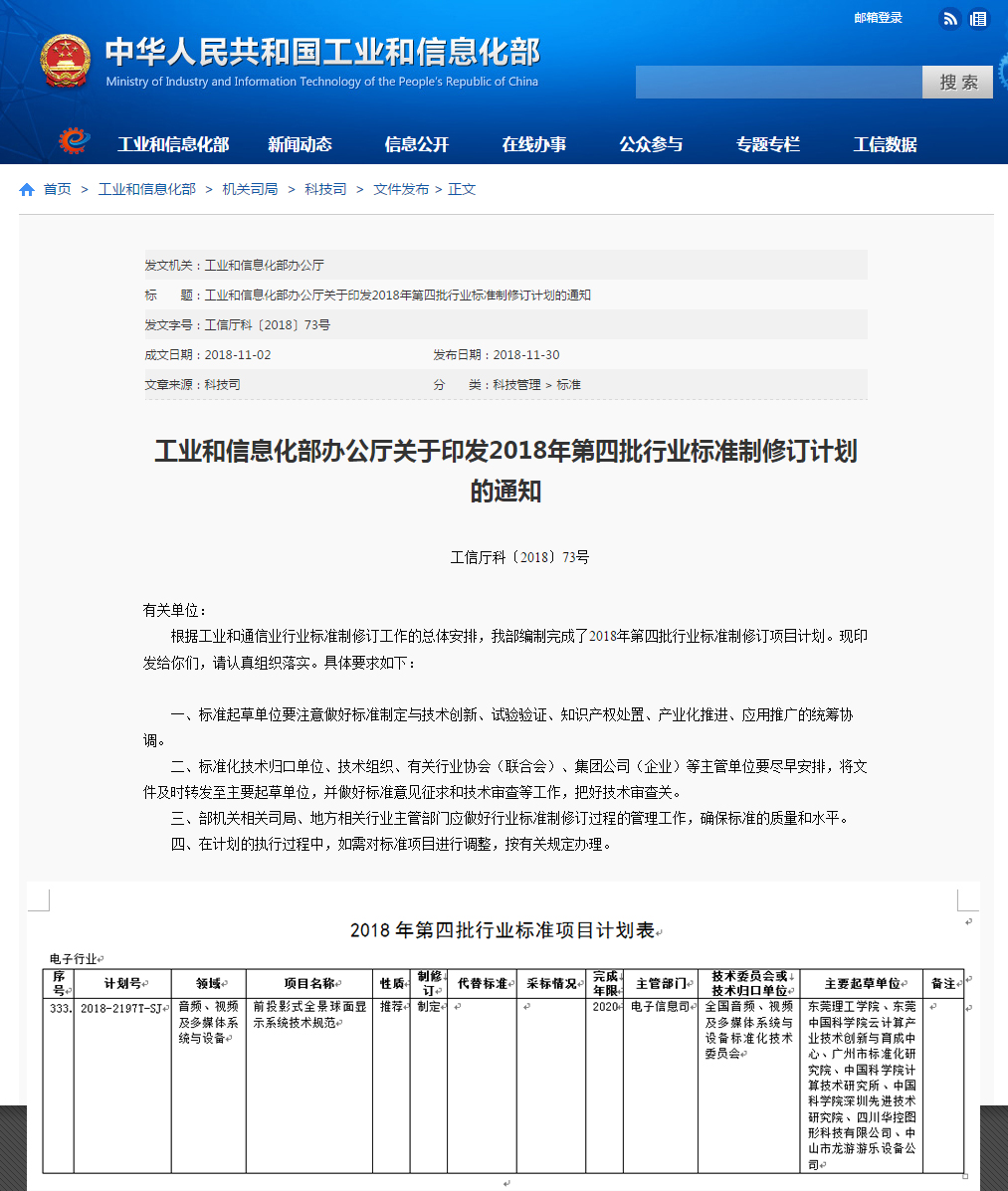The height and width of the screenshot is (1191, 1008).
Task: Open the 专题专栏 navigation menu item
Action: [768, 144]
